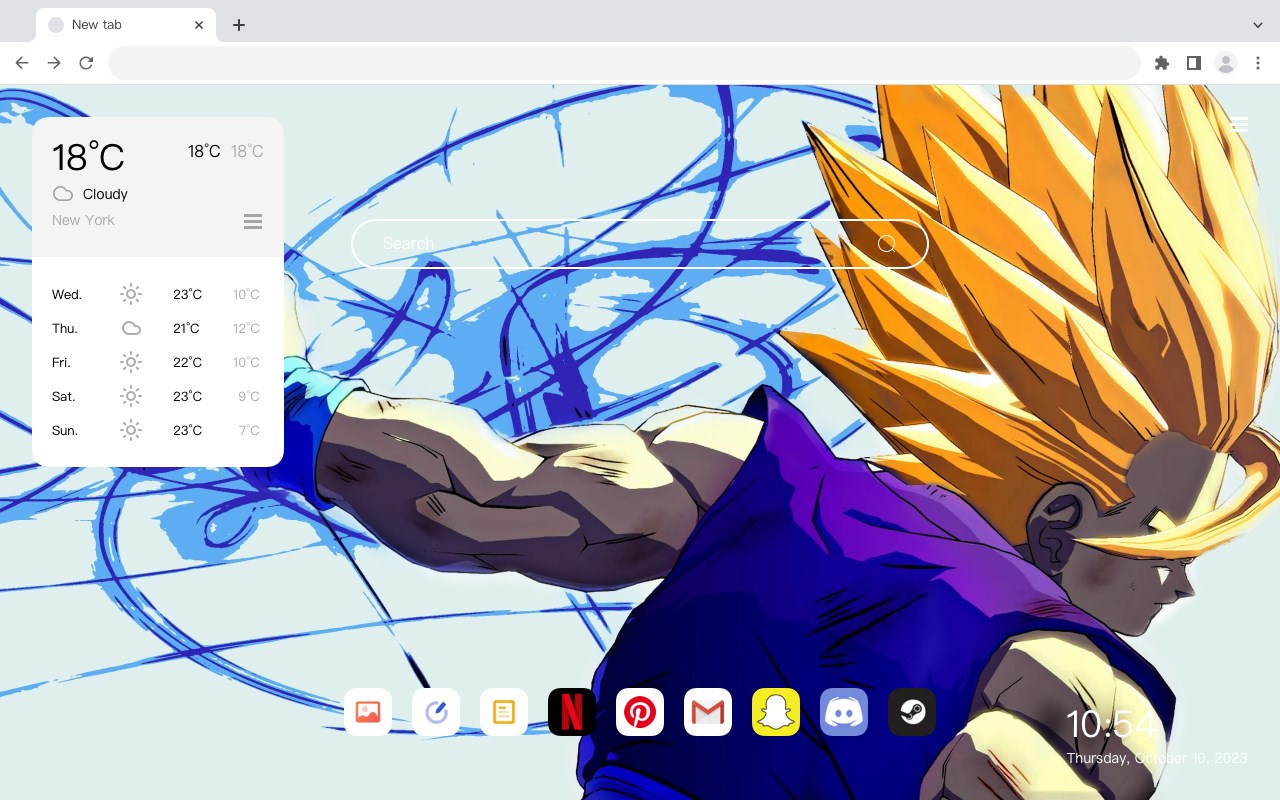Go forward in browser history

pyautogui.click(x=54, y=63)
